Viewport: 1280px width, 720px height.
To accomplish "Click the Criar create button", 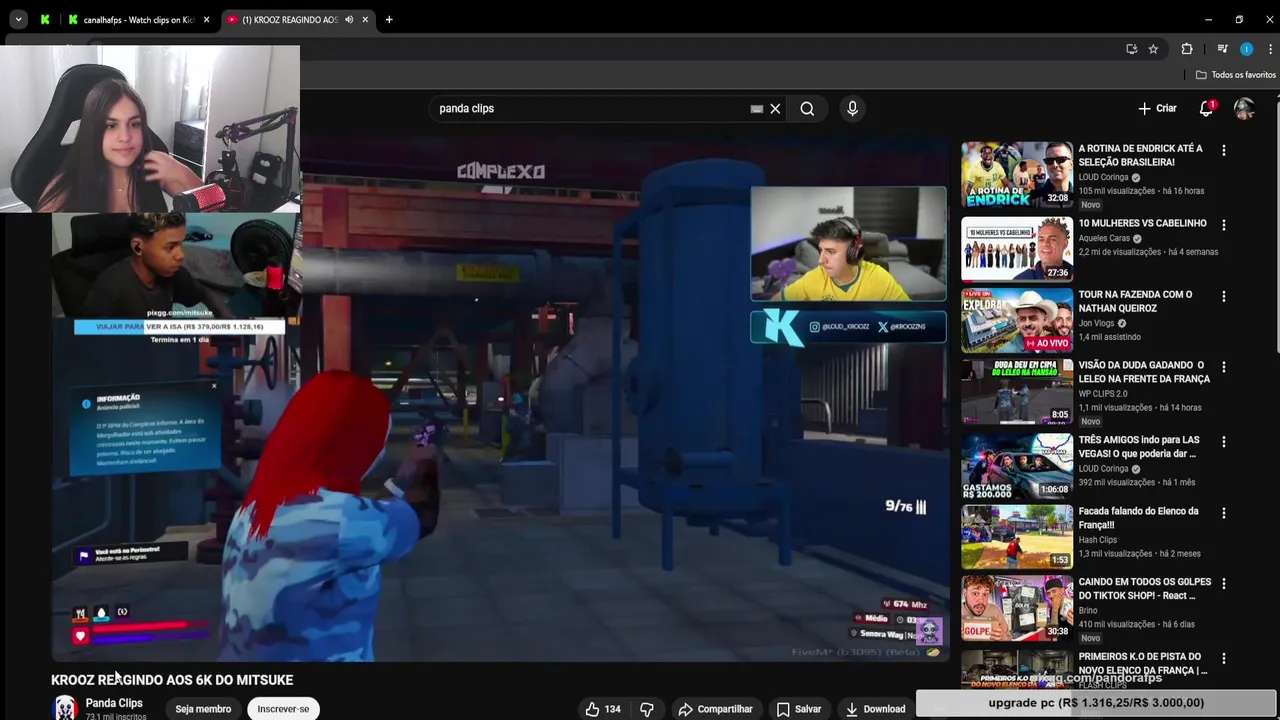I will 1158,108.
